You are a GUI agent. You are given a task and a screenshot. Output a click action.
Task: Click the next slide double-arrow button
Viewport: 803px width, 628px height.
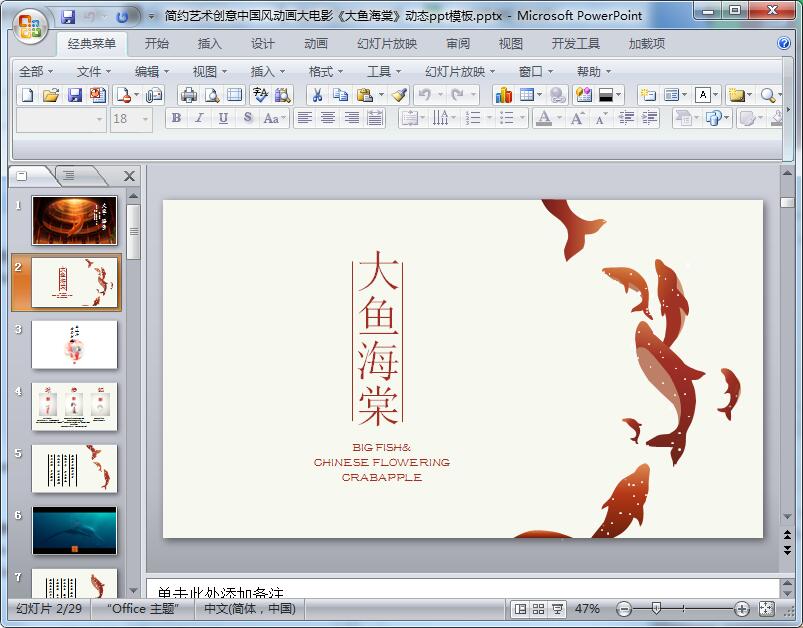[787, 550]
